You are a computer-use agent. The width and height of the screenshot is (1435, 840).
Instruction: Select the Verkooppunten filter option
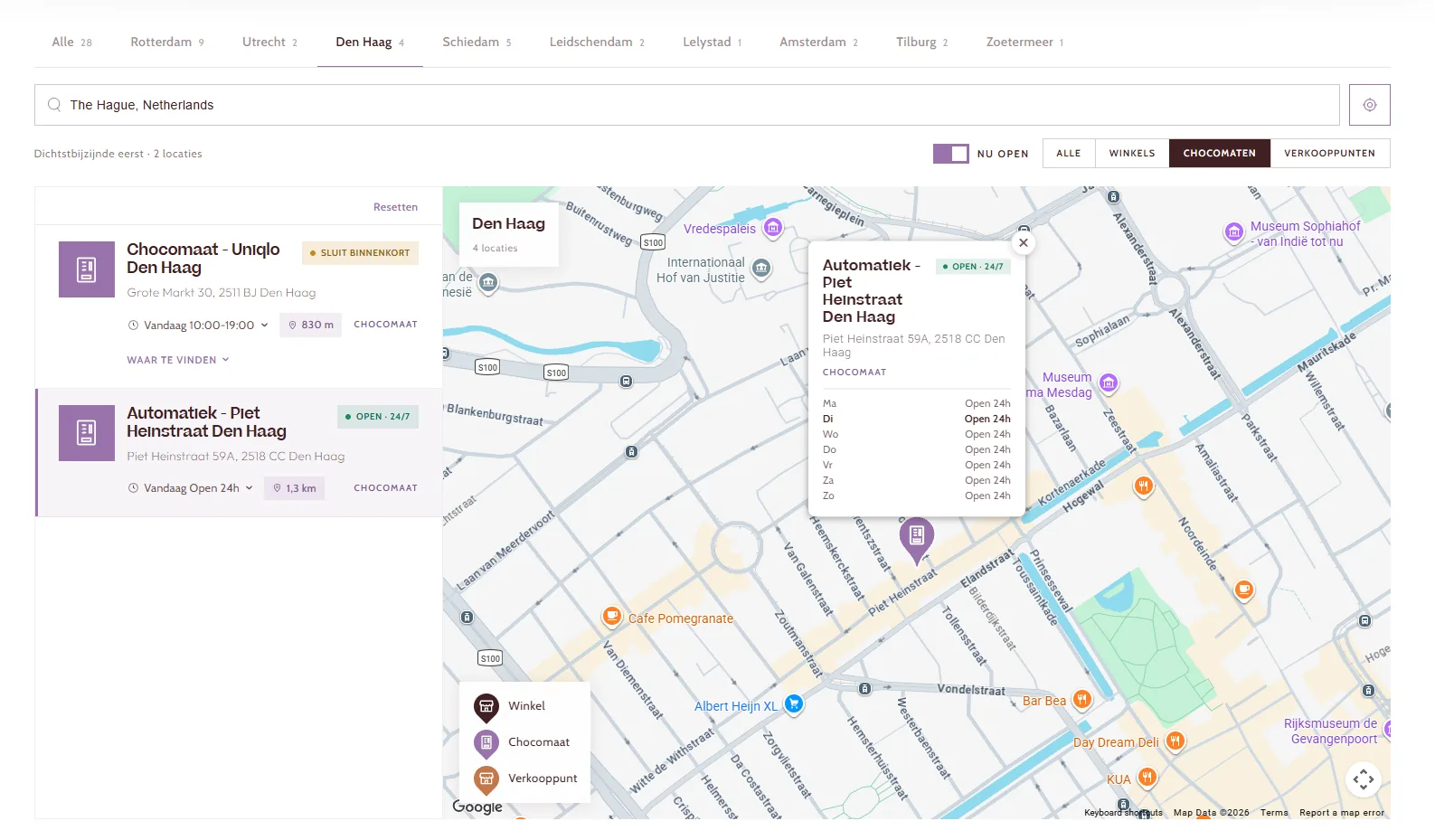(x=1330, y=154)
